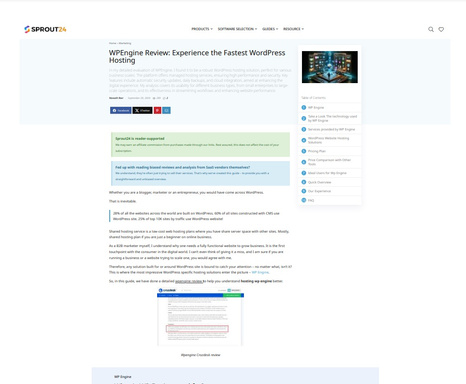
Task: Jump to WP Engine section in contents
Action: tap(316, 108)
